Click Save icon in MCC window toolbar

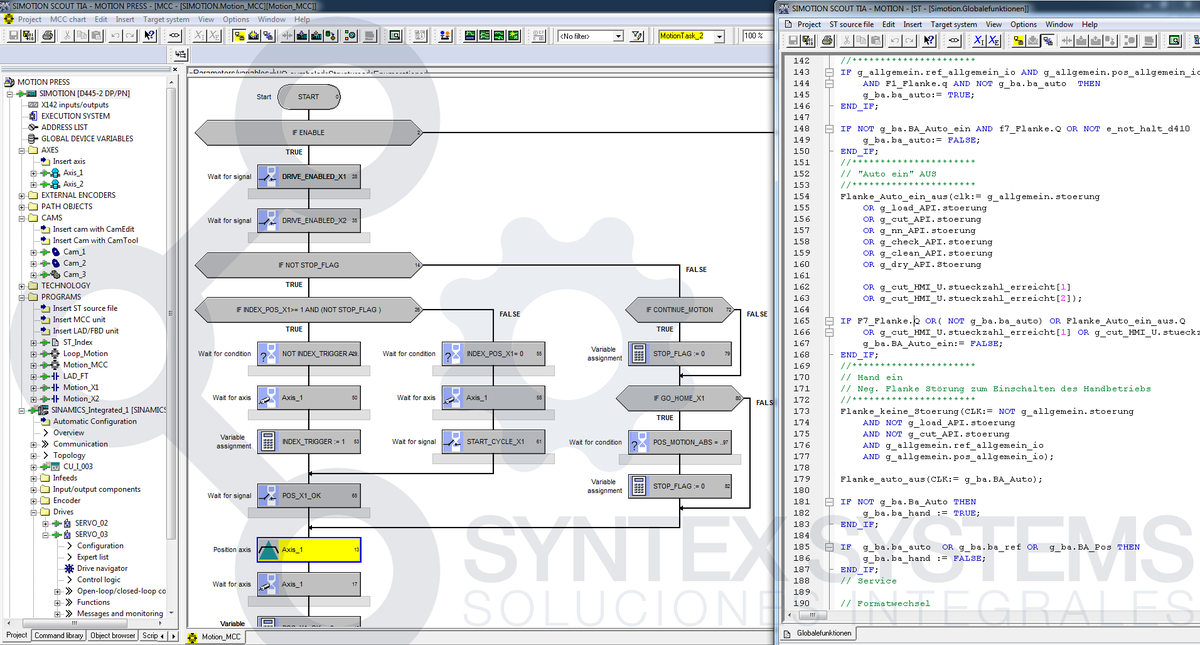14,36
